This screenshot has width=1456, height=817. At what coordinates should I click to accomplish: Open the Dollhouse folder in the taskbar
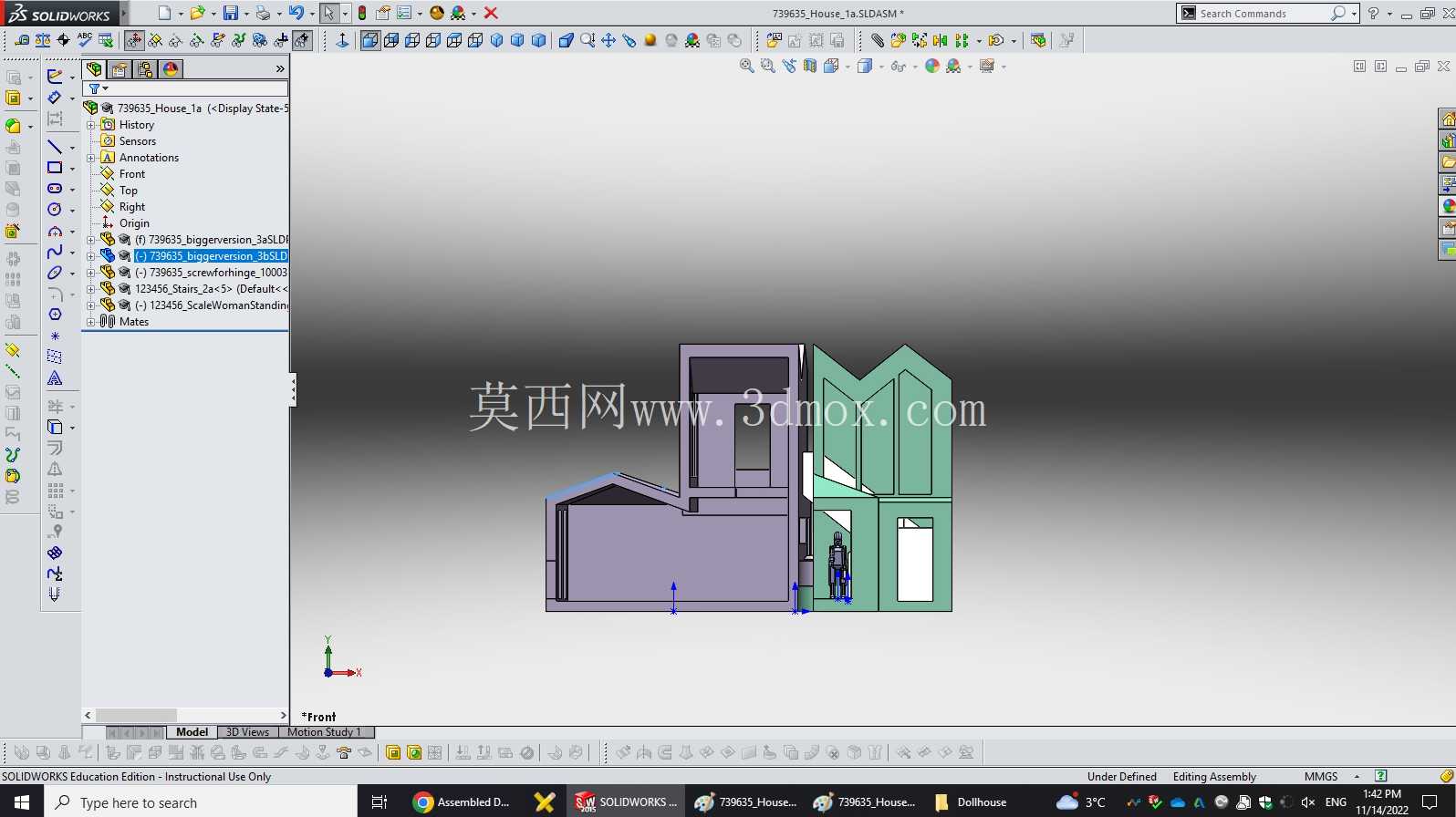pyautogui.click(x=971, y=801)
